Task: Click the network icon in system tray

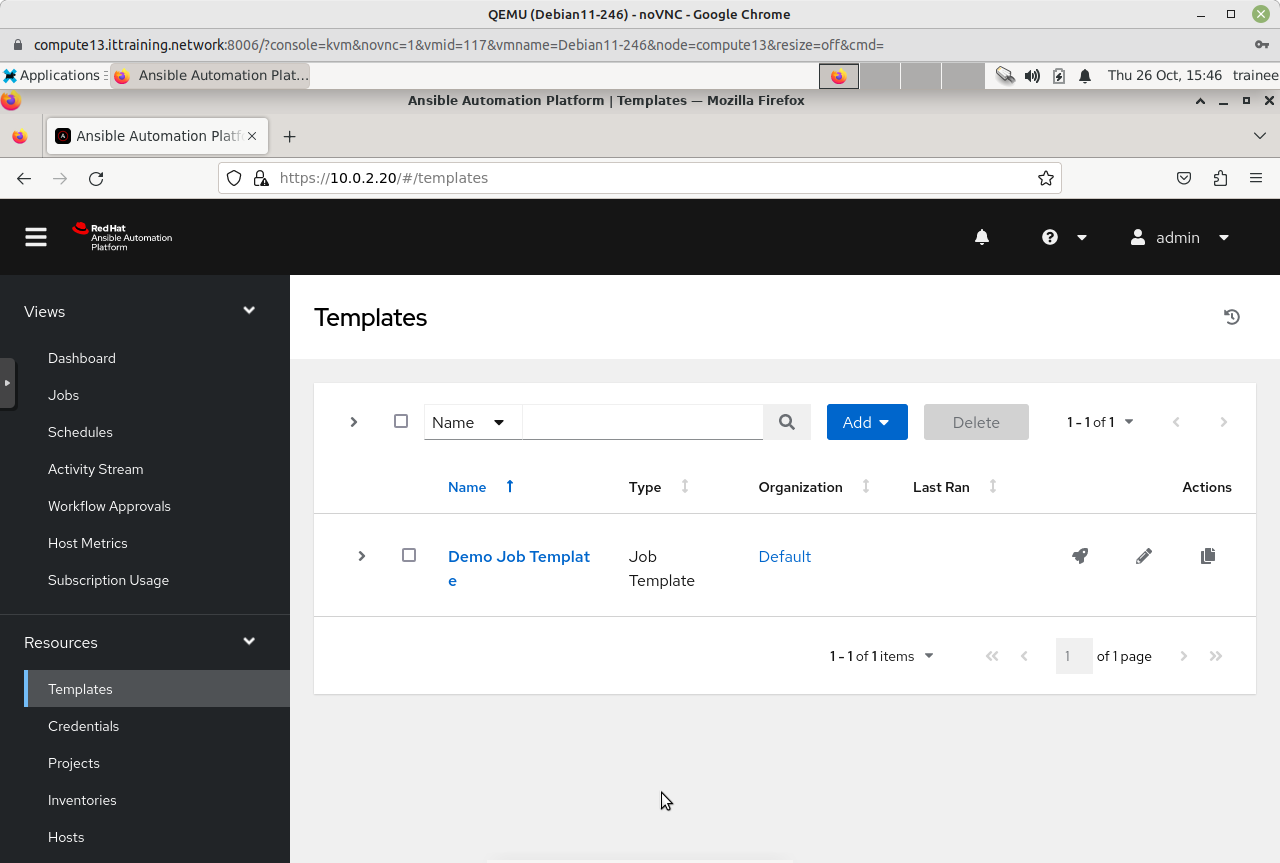Action: coord(1006,75)
